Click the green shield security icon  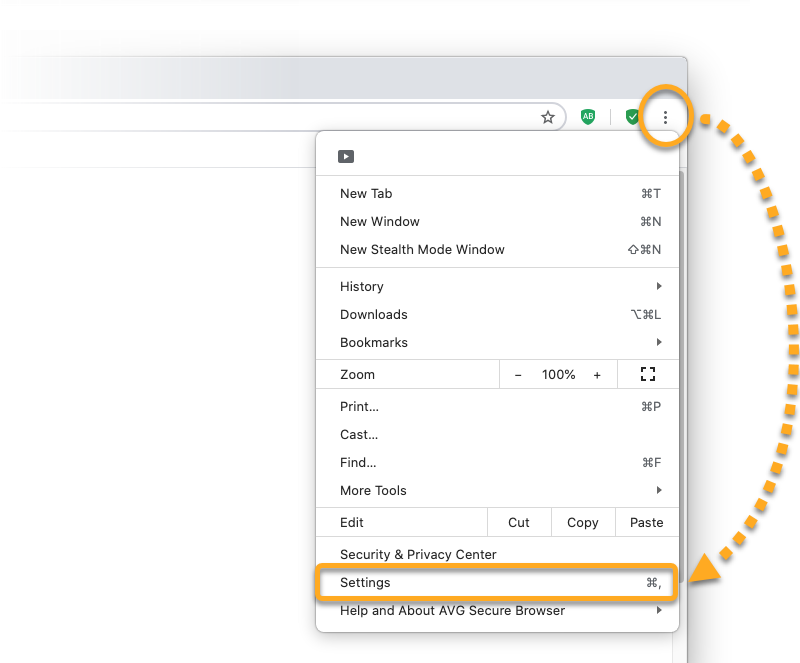tap(632, 117)
